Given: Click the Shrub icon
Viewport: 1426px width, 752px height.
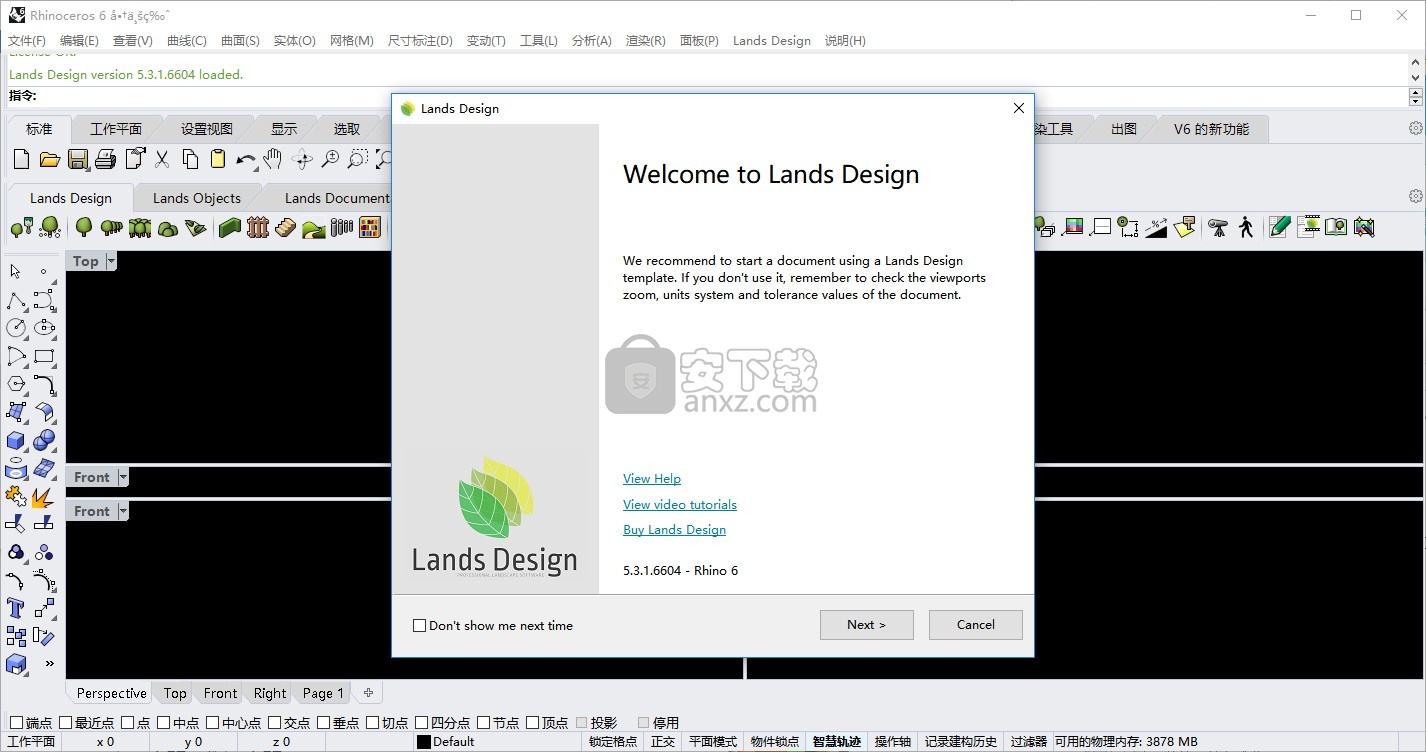Looking at the screenshot, I should pyautogui.click(x=168, y=227).
